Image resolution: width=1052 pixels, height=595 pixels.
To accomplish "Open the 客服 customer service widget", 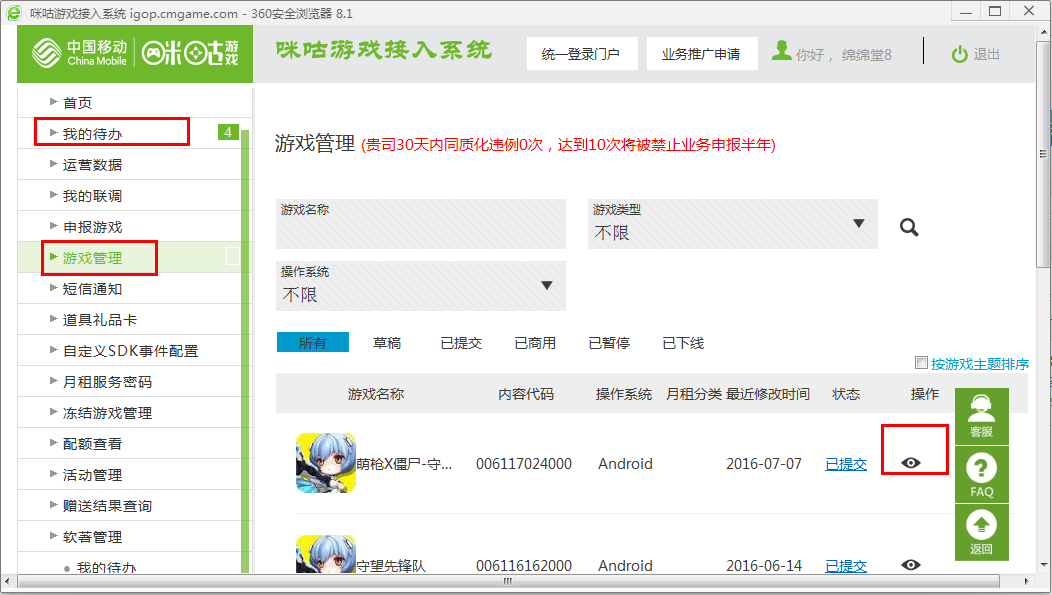I will coord(982,417).
